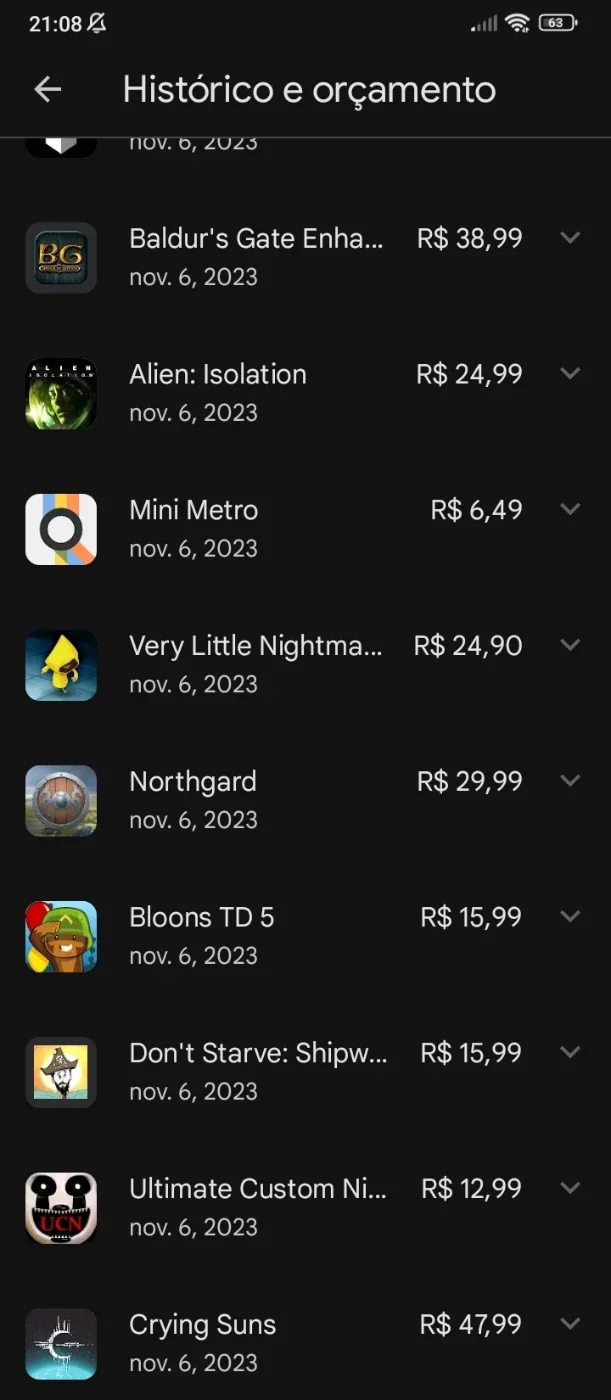Tap the Wi-Fi status bar icon

[517, 22]
